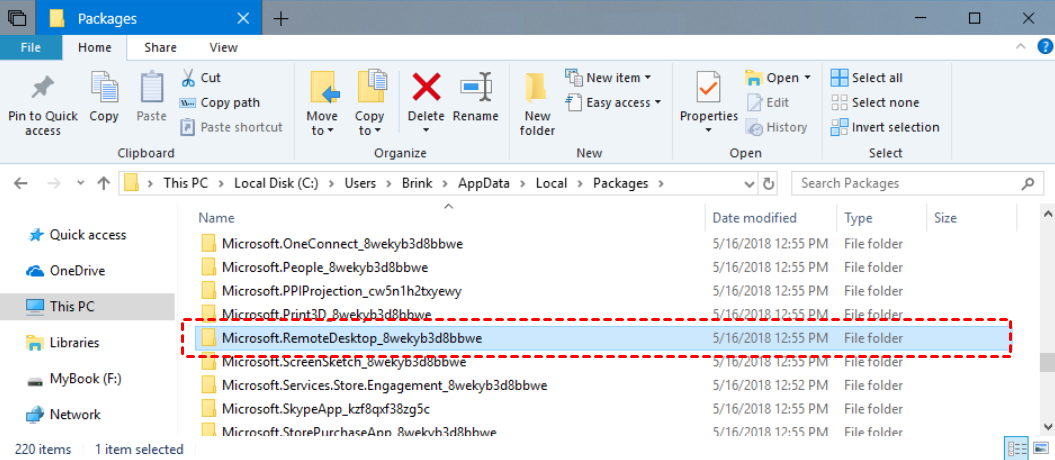This screenshot has width=1055, height=460.
Task: Open the New item dropdown
Action: (608, 78)
